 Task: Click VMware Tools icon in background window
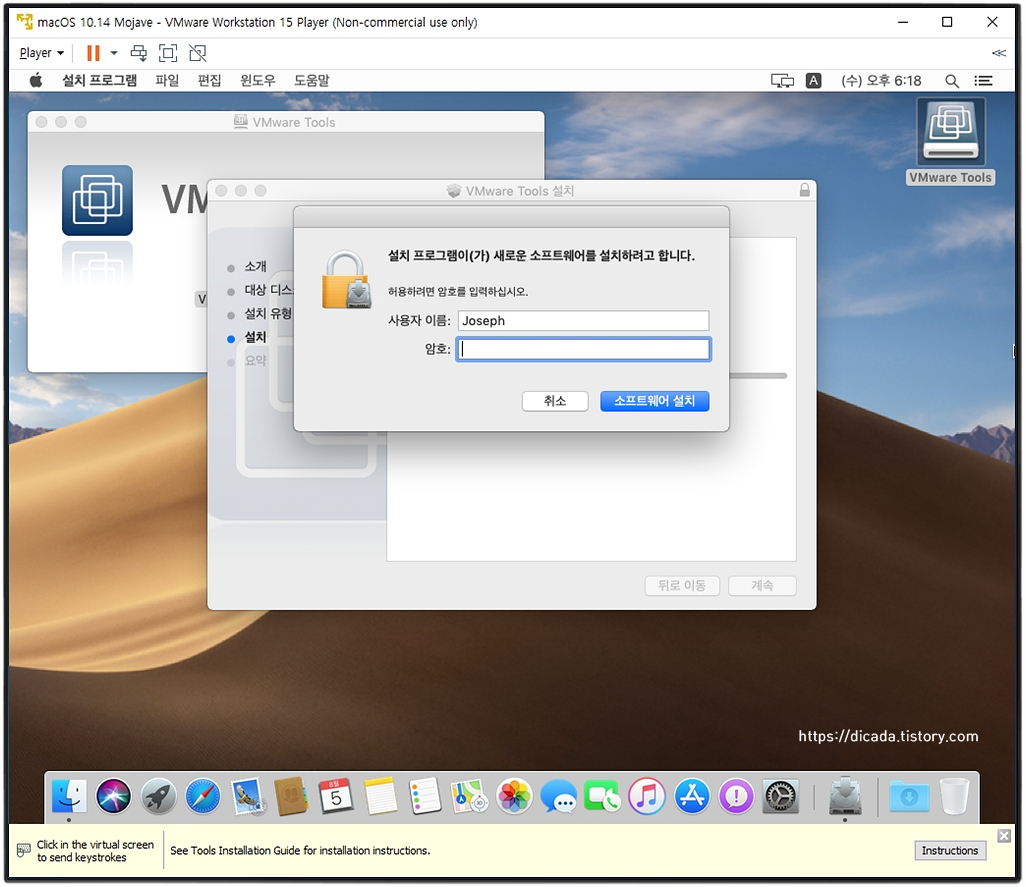(x=97, y=200)
